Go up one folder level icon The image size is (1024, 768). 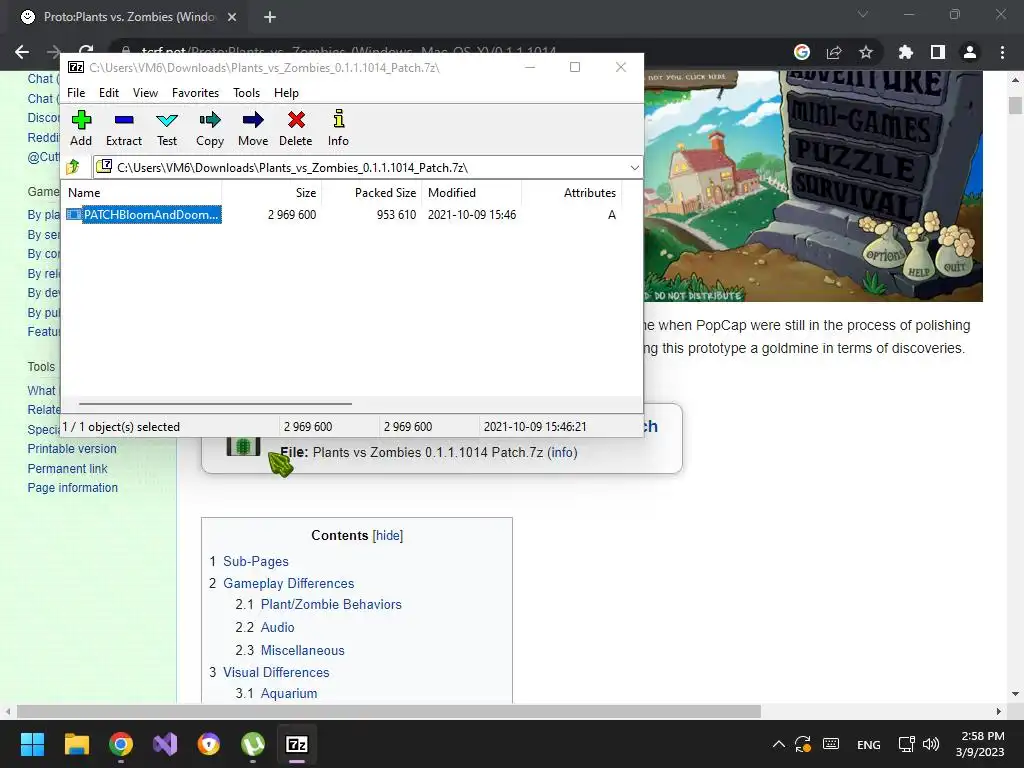tap(73, 167)
